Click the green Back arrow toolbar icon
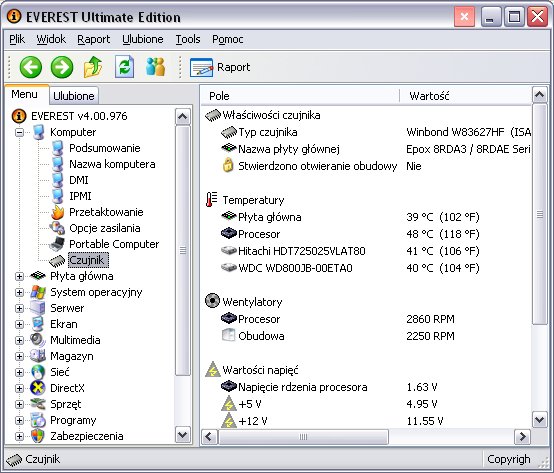554x473 pixels. coord(31,67)
